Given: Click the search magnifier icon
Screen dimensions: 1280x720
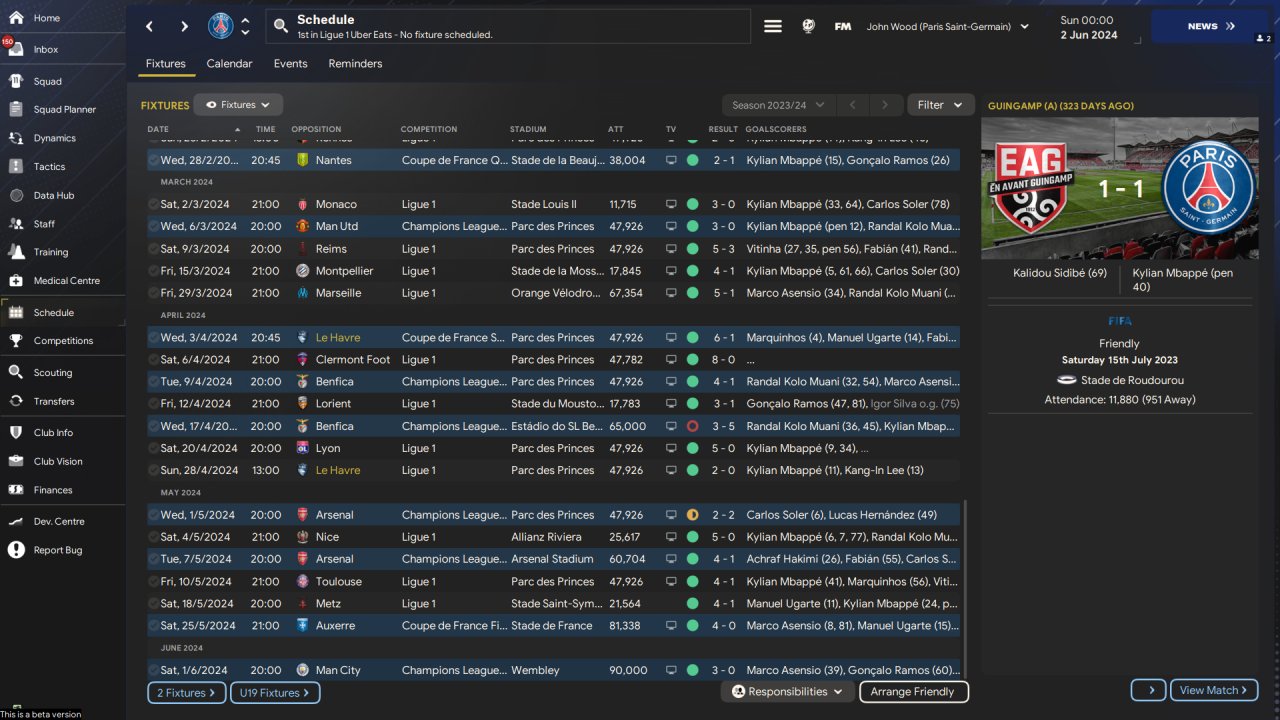Looking at the screenshot, I should pyautogui.click(x=280, y=26).
